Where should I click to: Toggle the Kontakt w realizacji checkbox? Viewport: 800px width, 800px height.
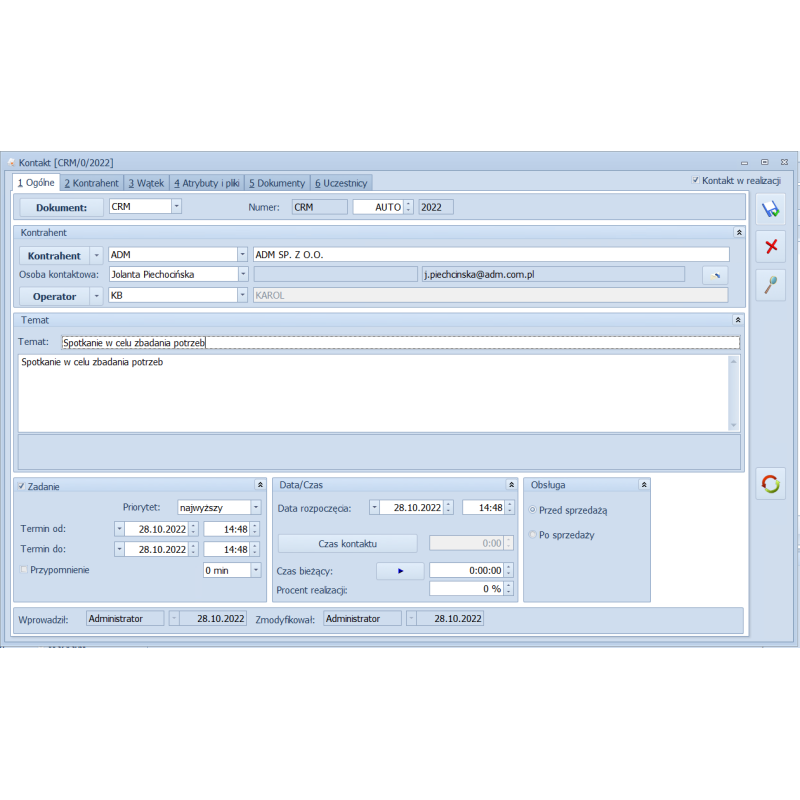pyautogui.click(x=696, y=181)
